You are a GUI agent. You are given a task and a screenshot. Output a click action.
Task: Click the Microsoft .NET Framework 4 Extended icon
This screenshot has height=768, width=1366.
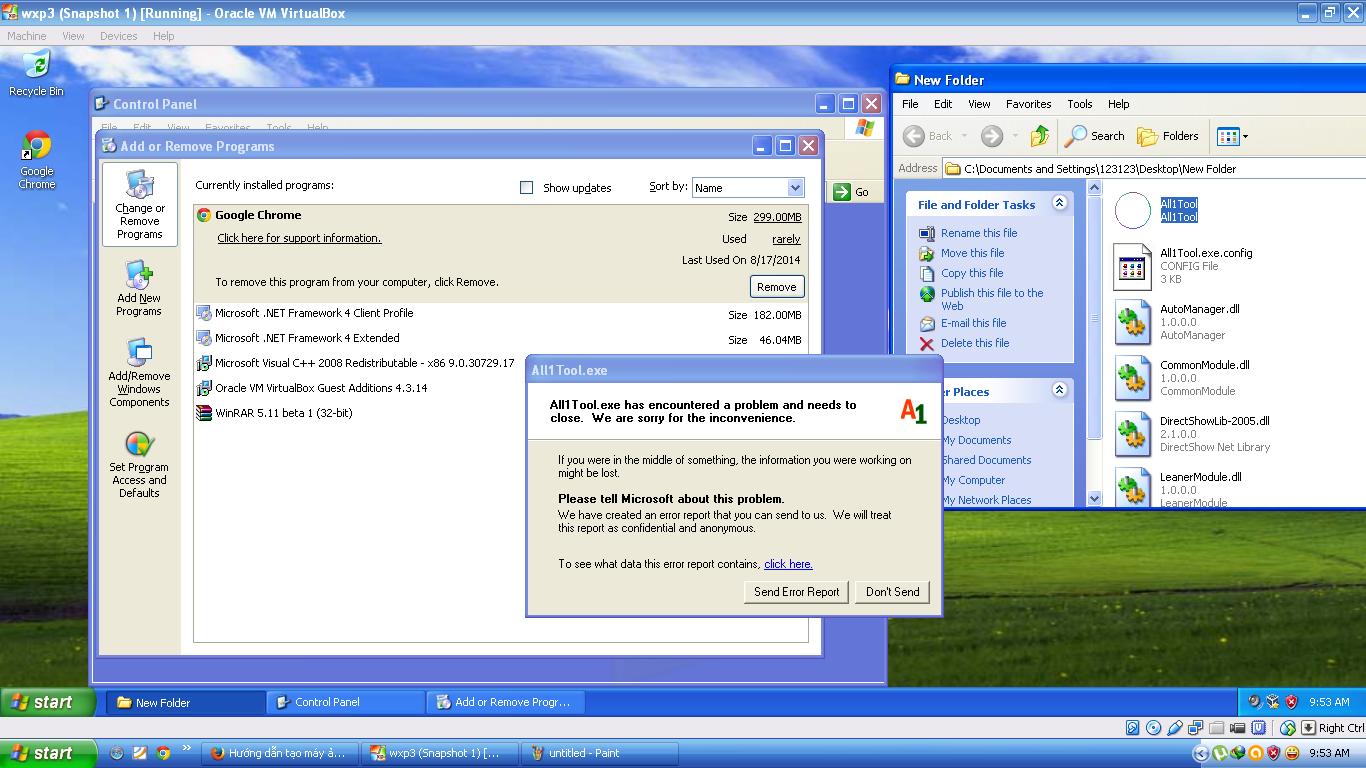click(204, 338)
